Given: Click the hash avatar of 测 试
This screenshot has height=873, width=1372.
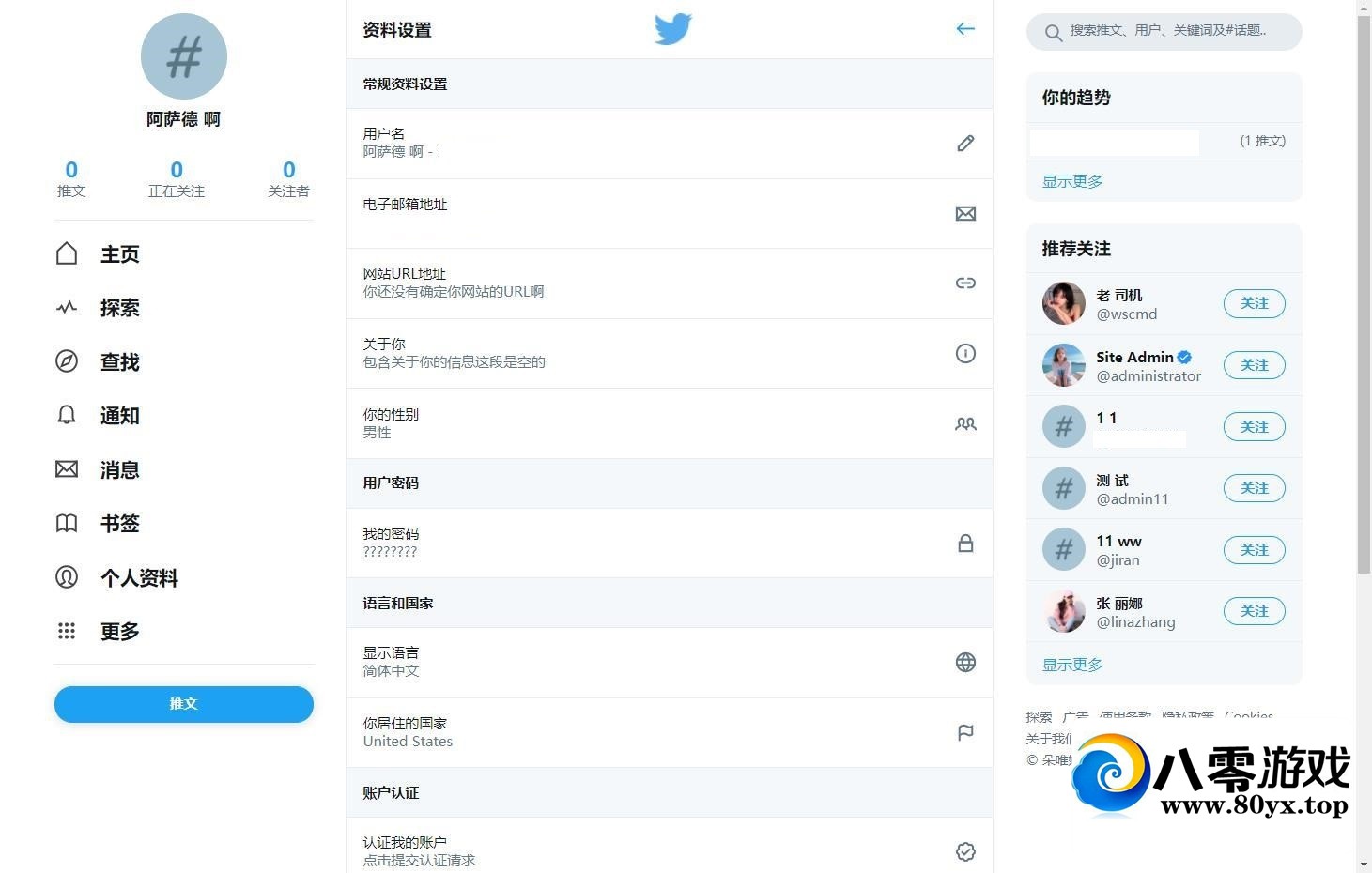Looking at the screenshot, I should 1064,488.
